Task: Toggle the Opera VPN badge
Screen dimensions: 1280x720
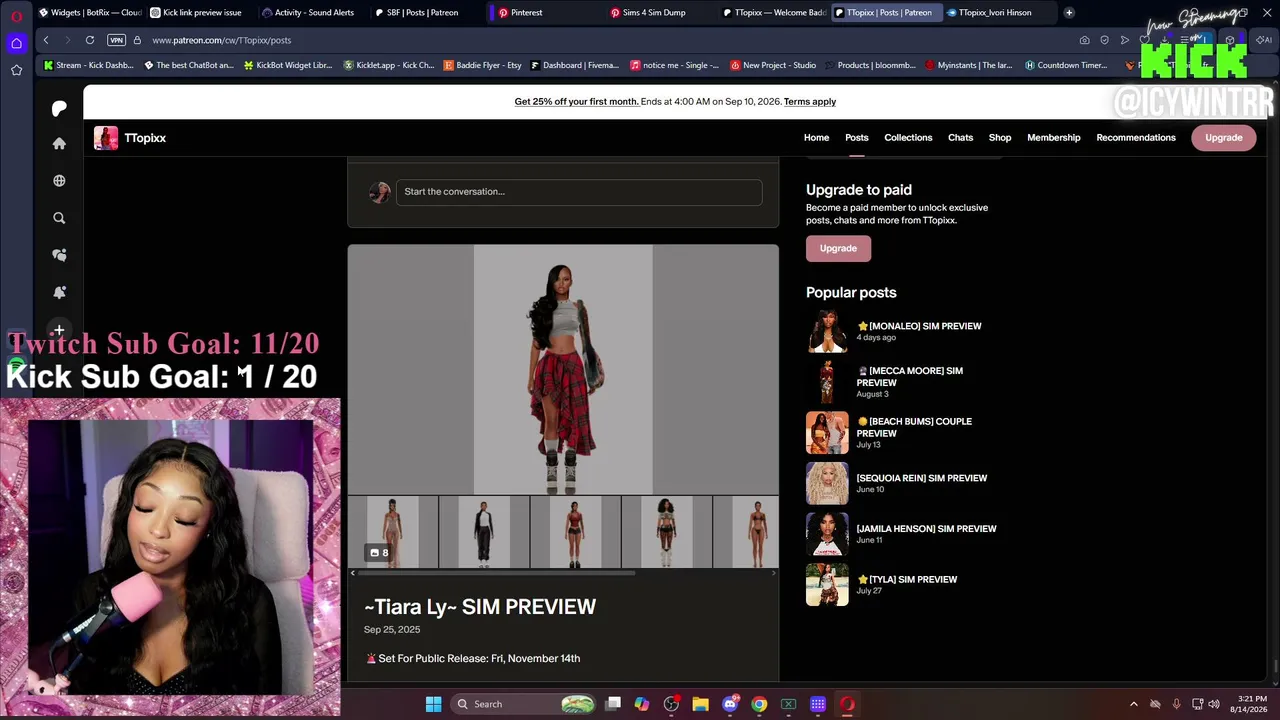Action: coord(116,40)
